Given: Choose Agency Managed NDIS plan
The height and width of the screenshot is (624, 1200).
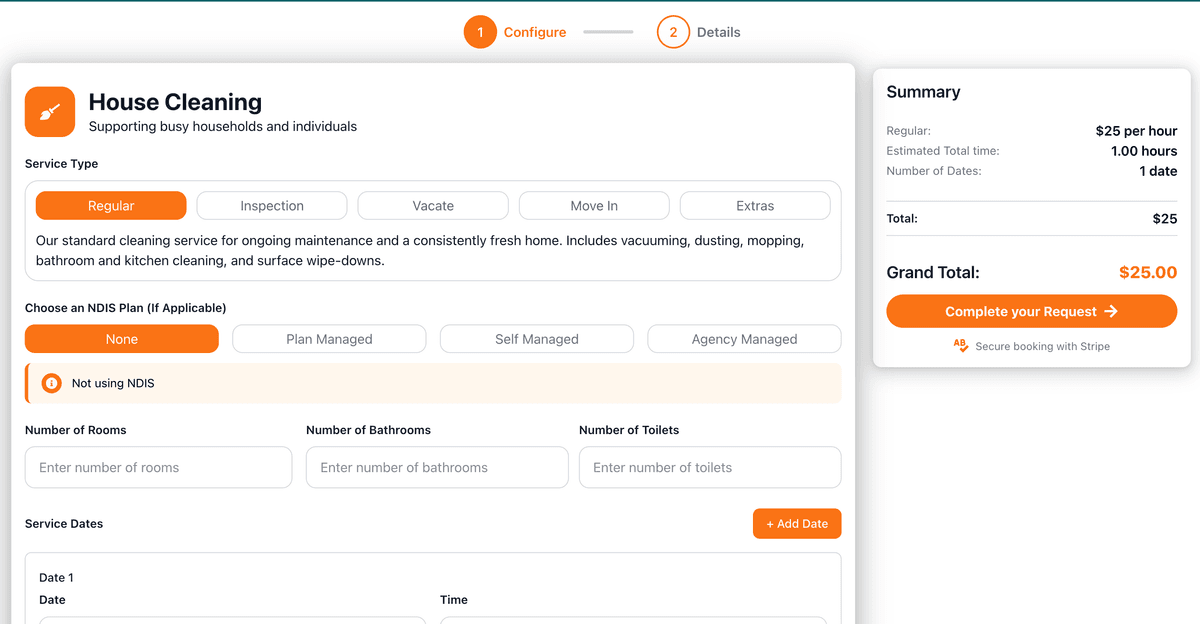Looking at the screenshot, I should click(744, 339).
